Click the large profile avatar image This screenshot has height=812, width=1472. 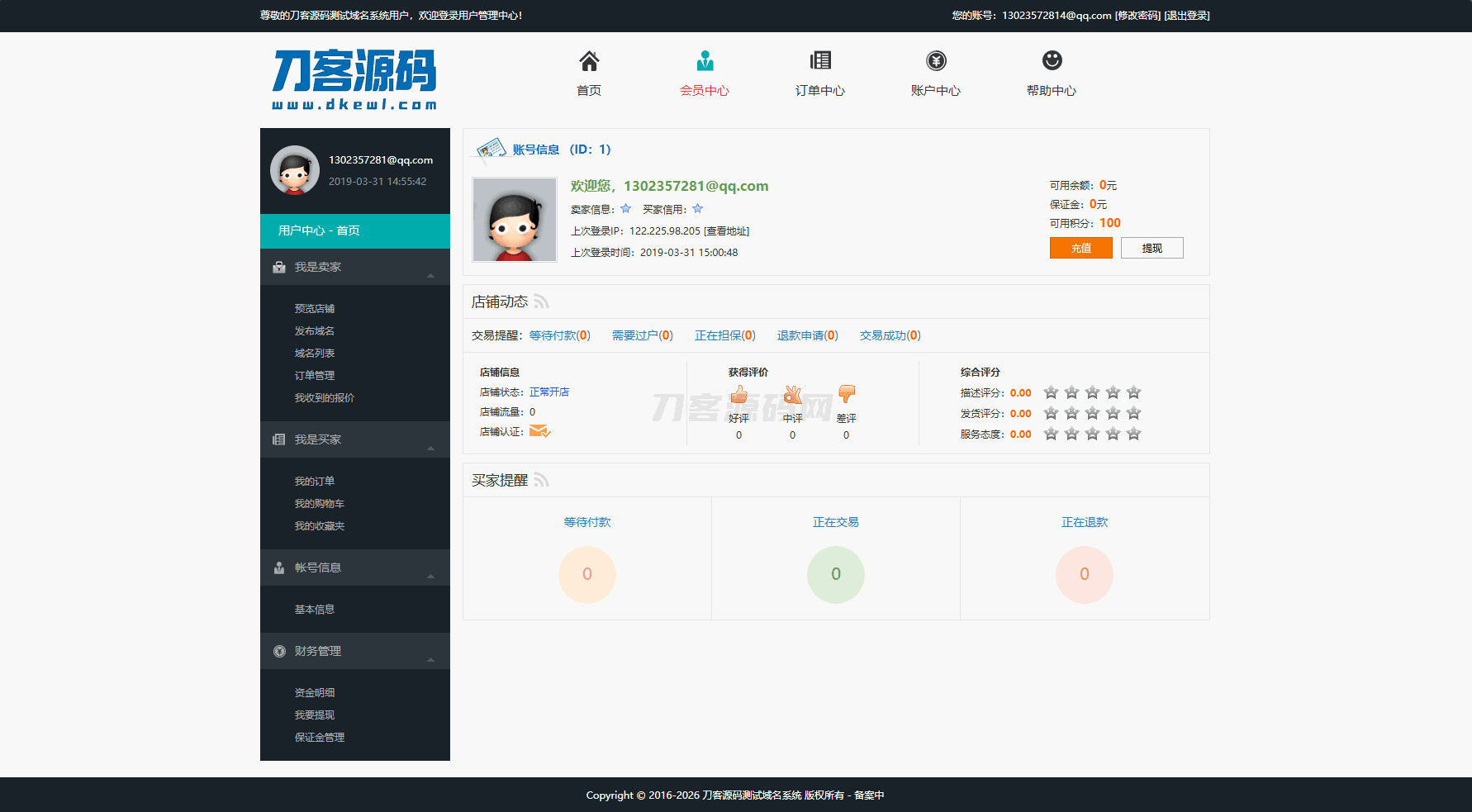pos(515,221)
